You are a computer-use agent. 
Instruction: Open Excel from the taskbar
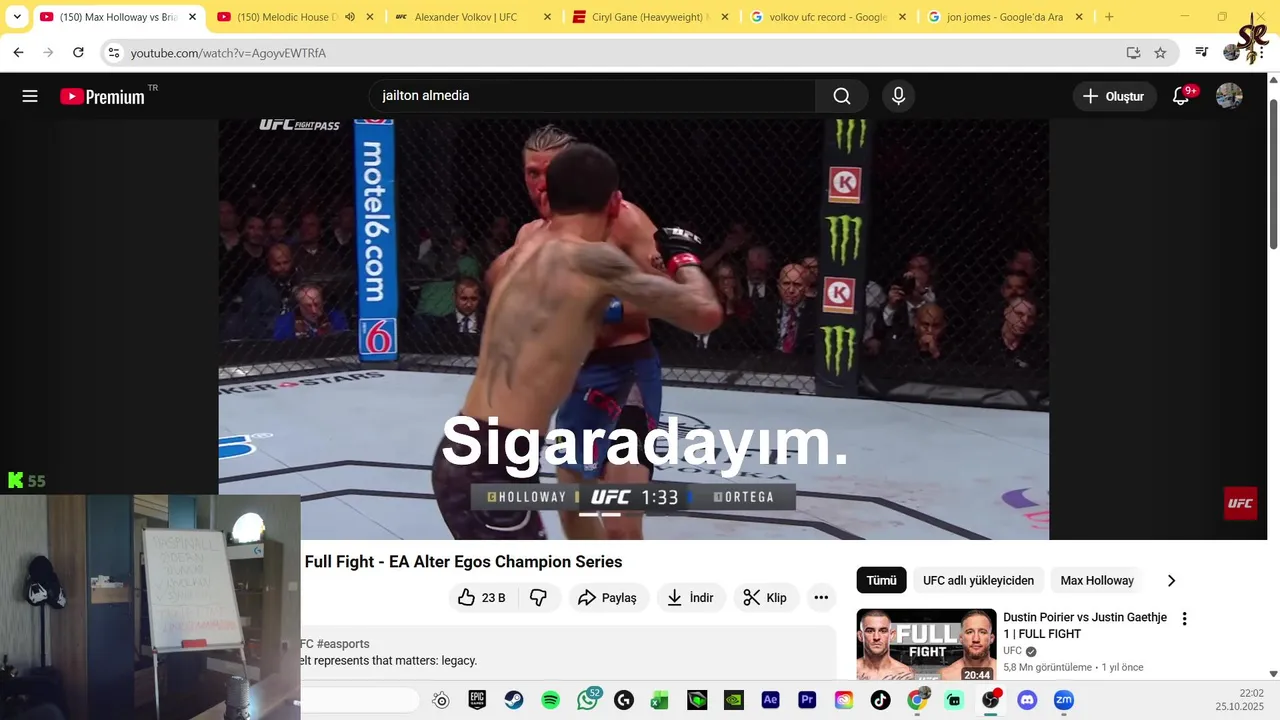pos(660,700)
